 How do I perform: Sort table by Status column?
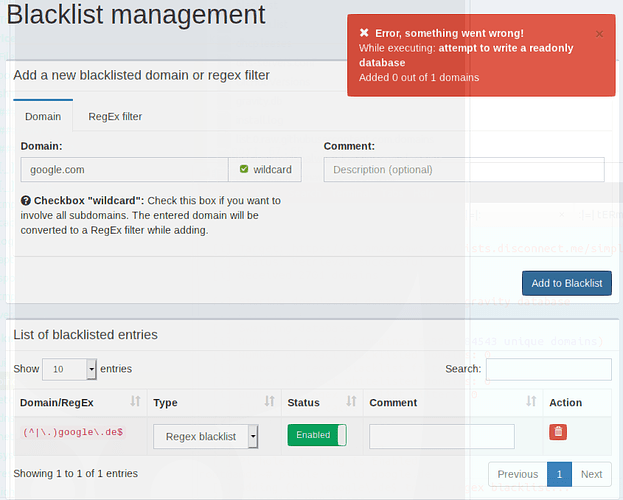click(351, 402)
